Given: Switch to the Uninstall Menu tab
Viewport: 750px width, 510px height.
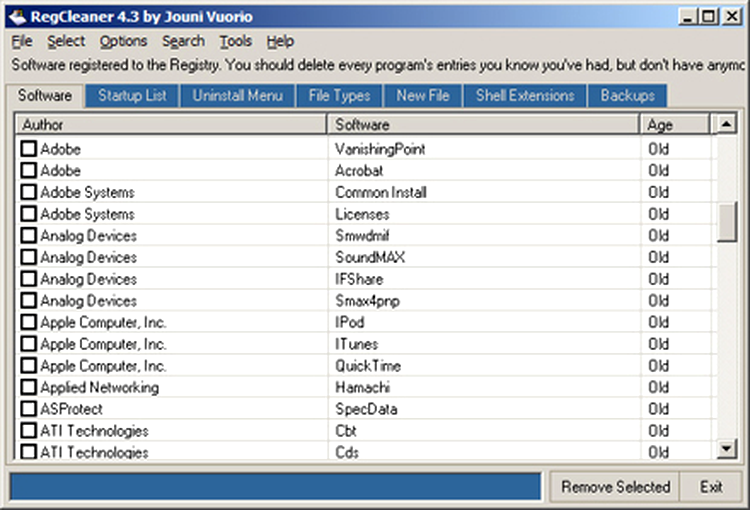Looking at the screenshot, I should click(237, 95).
